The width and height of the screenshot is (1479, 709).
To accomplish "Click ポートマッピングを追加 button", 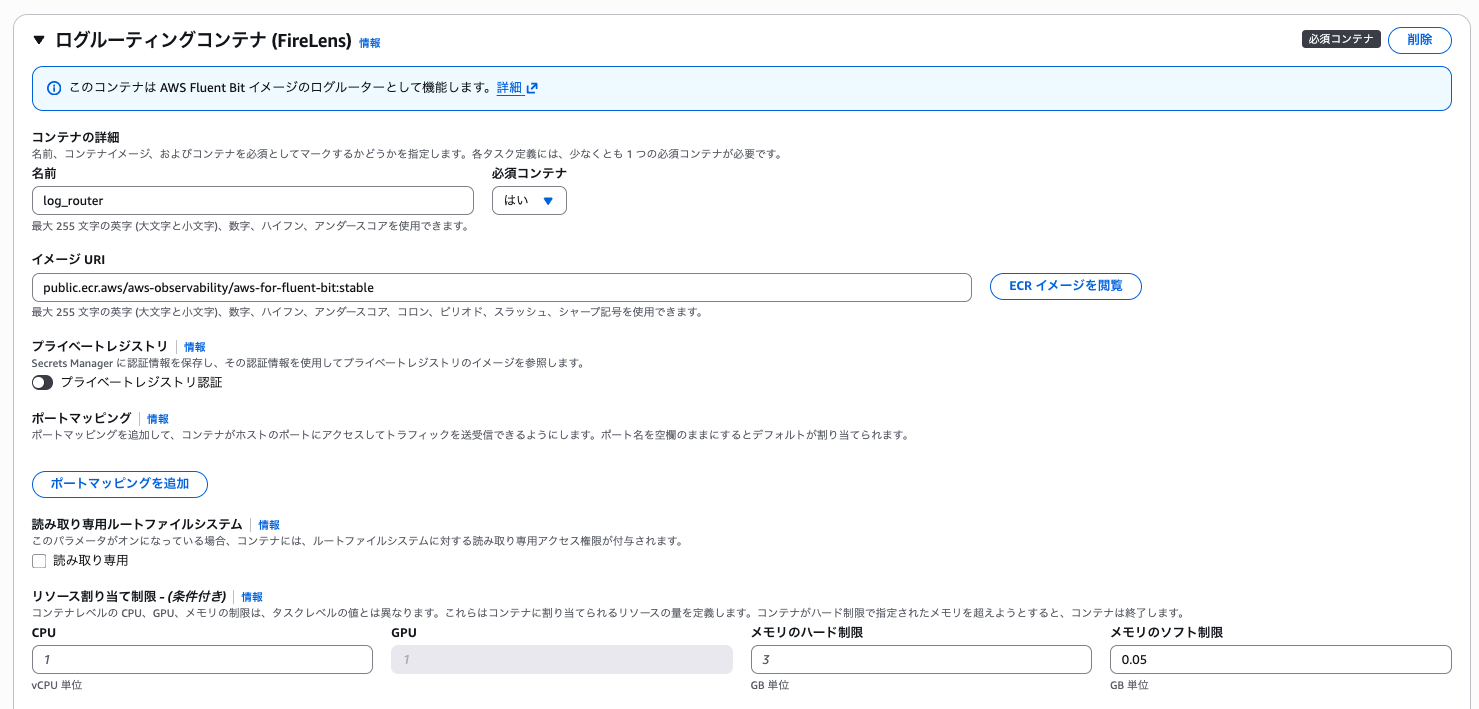I will click(x=119, y=484).
